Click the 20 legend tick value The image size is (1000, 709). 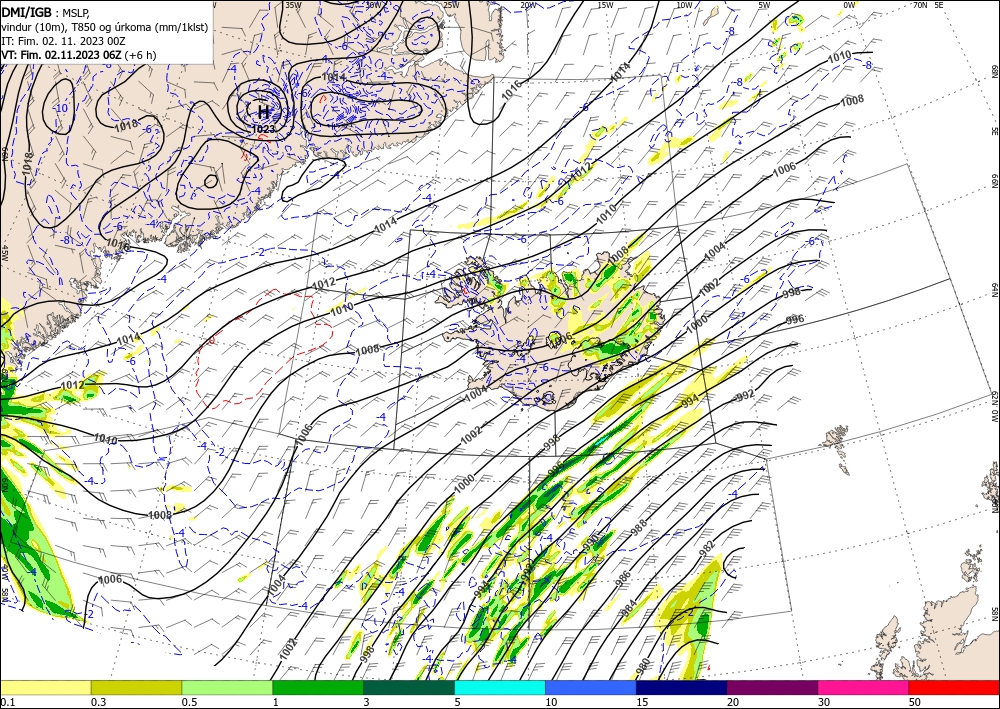click(x=733, y=702)
